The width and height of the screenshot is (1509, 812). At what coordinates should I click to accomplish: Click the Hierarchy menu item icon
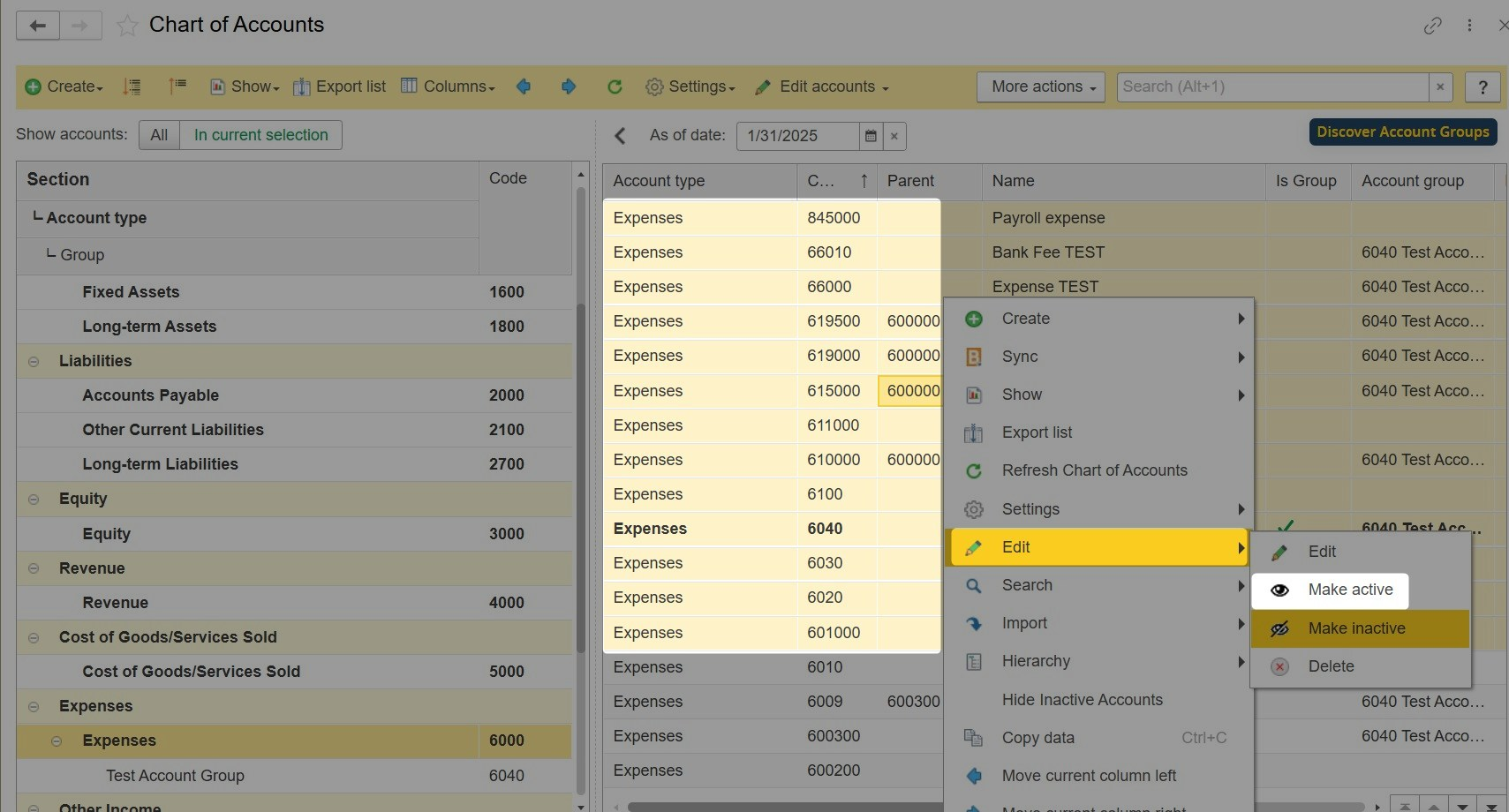974,661
